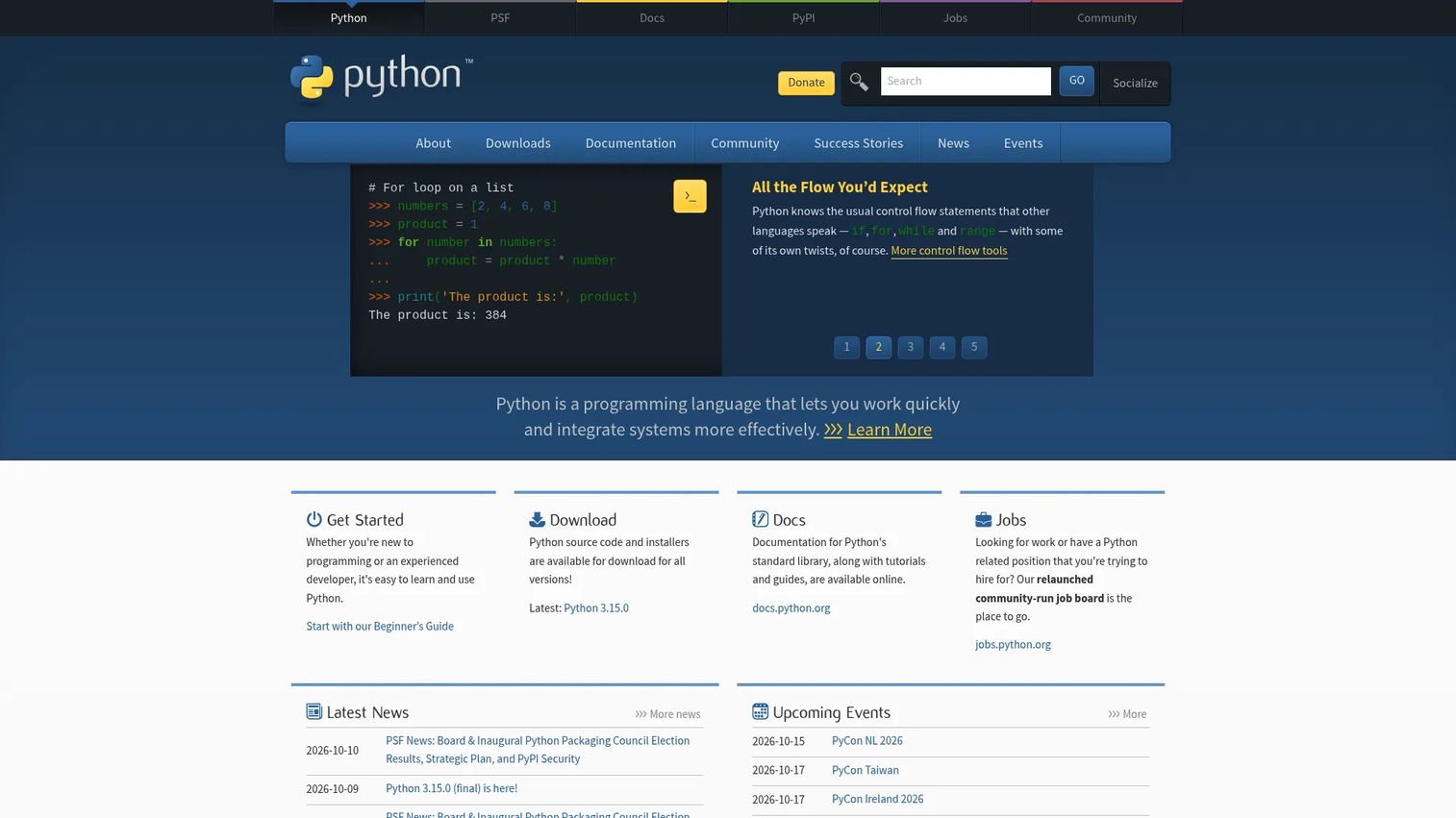Image resolution: width=1456 pixels, height=818 pixels.
Task: Click the Docs section document icon
Action: pyautogui.click(x=760, y=520)
